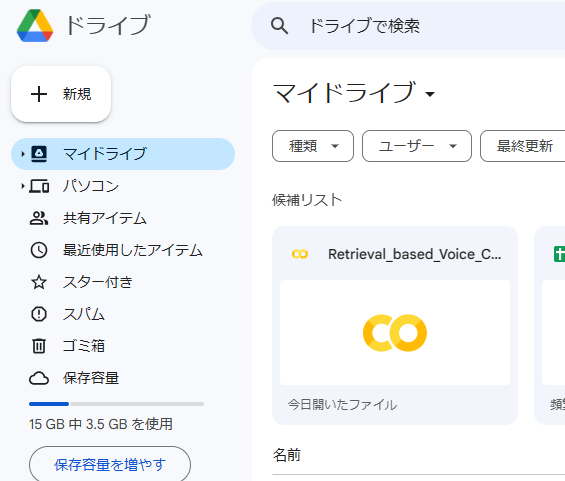Click the storage usage progress bar
Viewport: 565px width, 481px height.
click(116, 404)
